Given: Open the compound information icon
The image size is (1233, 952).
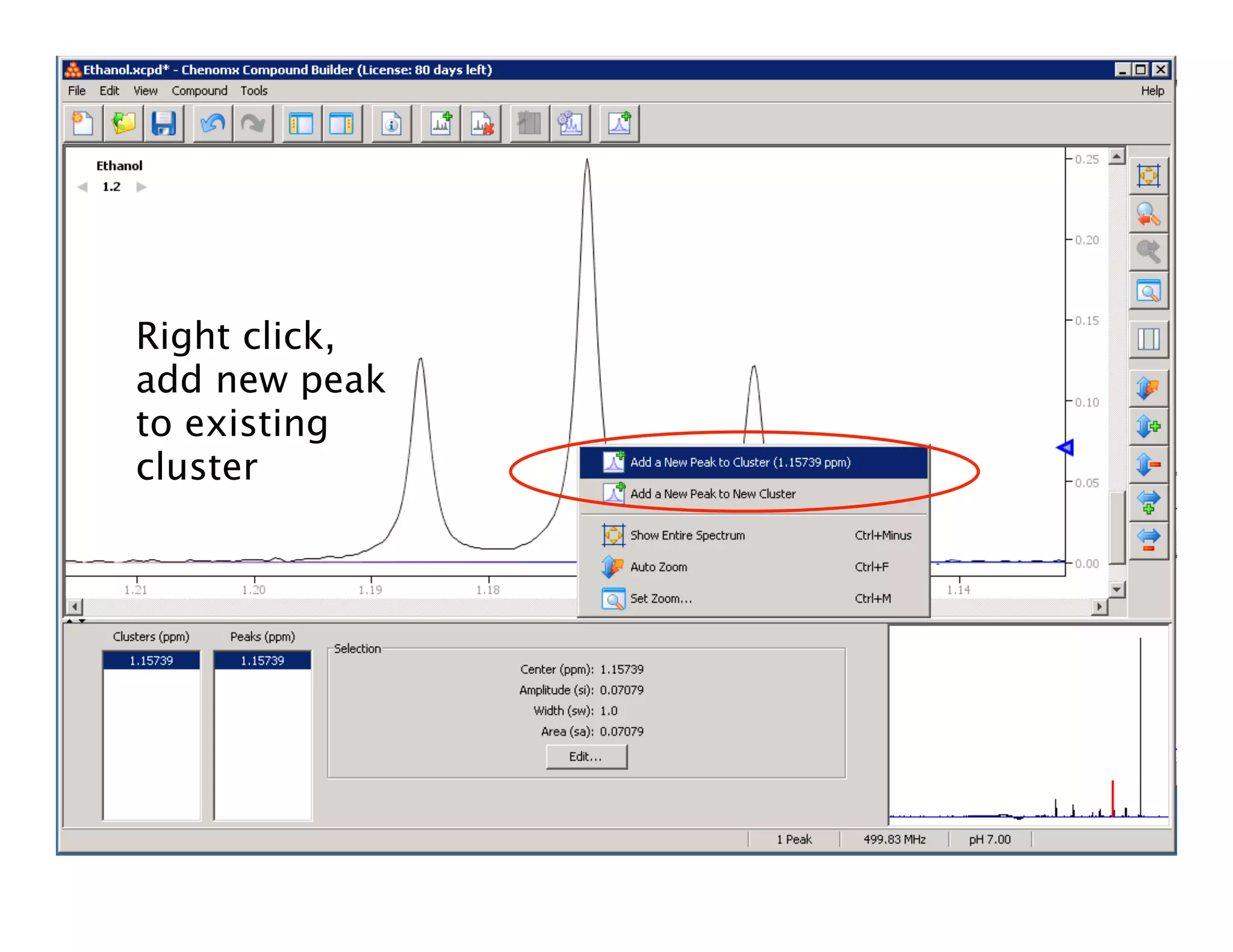Looking at the screenshot, I should coord(391,124).
